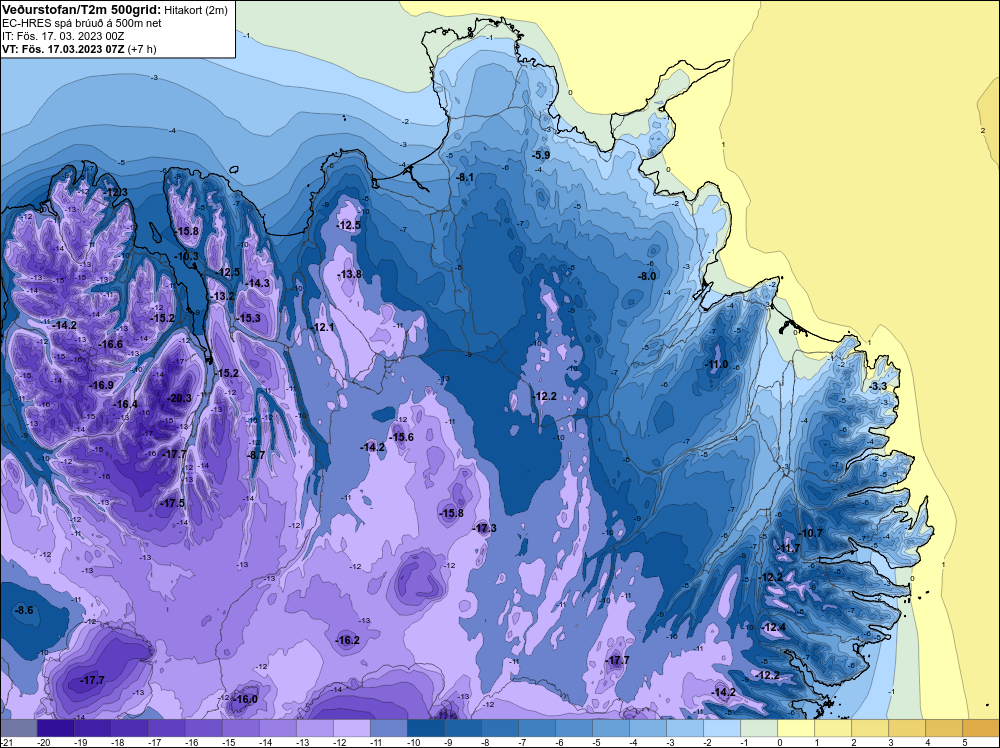Select the -15.3 temperature reading
1000x748 pixels.
pos(248,318)
